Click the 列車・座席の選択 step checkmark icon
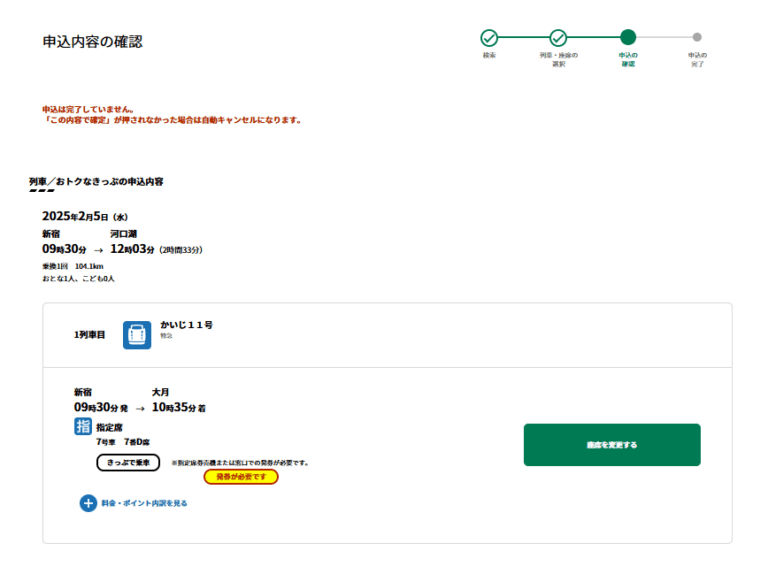The image size is (768, 574). (558, 38)
